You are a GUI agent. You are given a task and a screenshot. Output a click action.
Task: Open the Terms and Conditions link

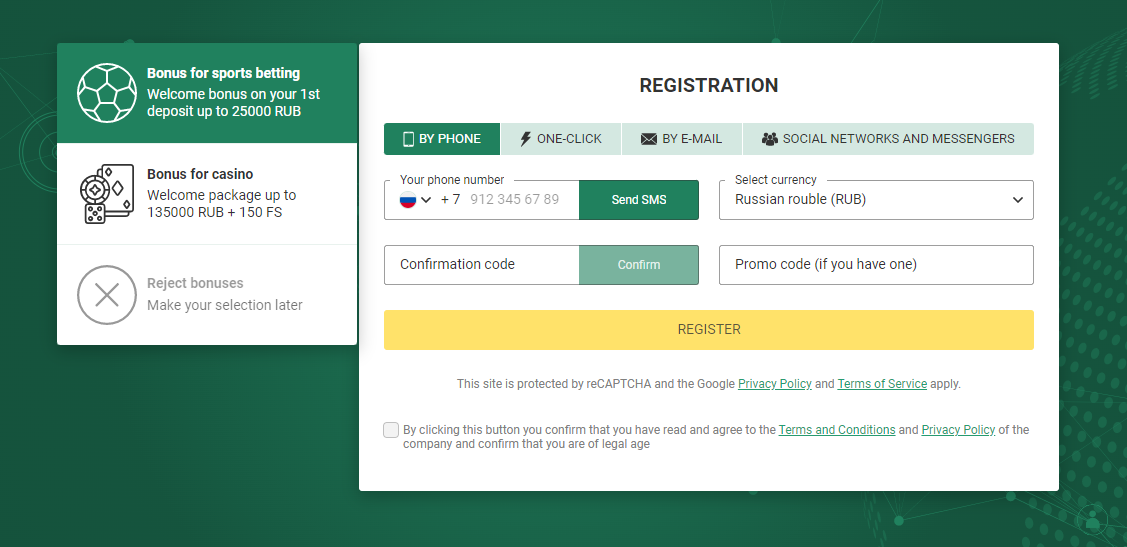click(836, 430)
